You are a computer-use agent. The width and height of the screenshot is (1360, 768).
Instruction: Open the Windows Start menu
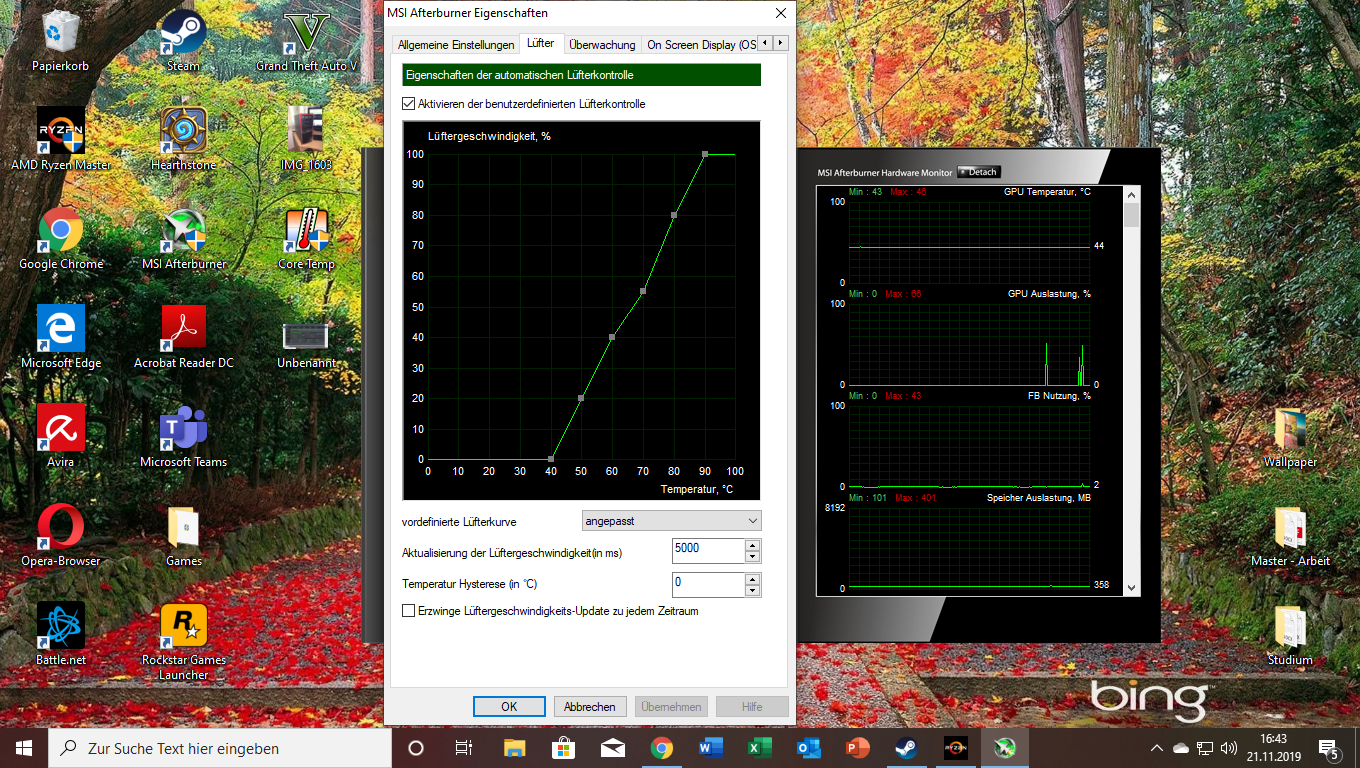click(24, 747)
